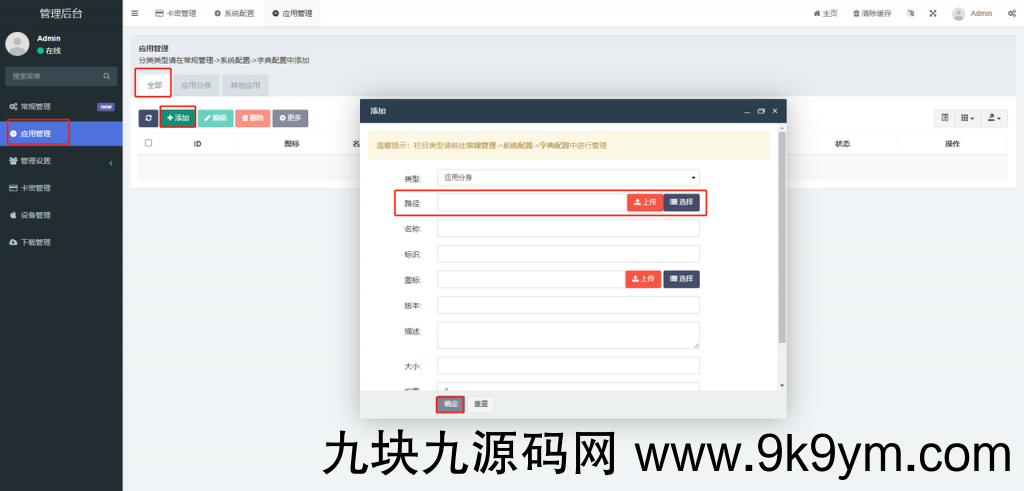1024x491 pixels.
Task: Click the 确定 confirm button
Action: [451, 404]
